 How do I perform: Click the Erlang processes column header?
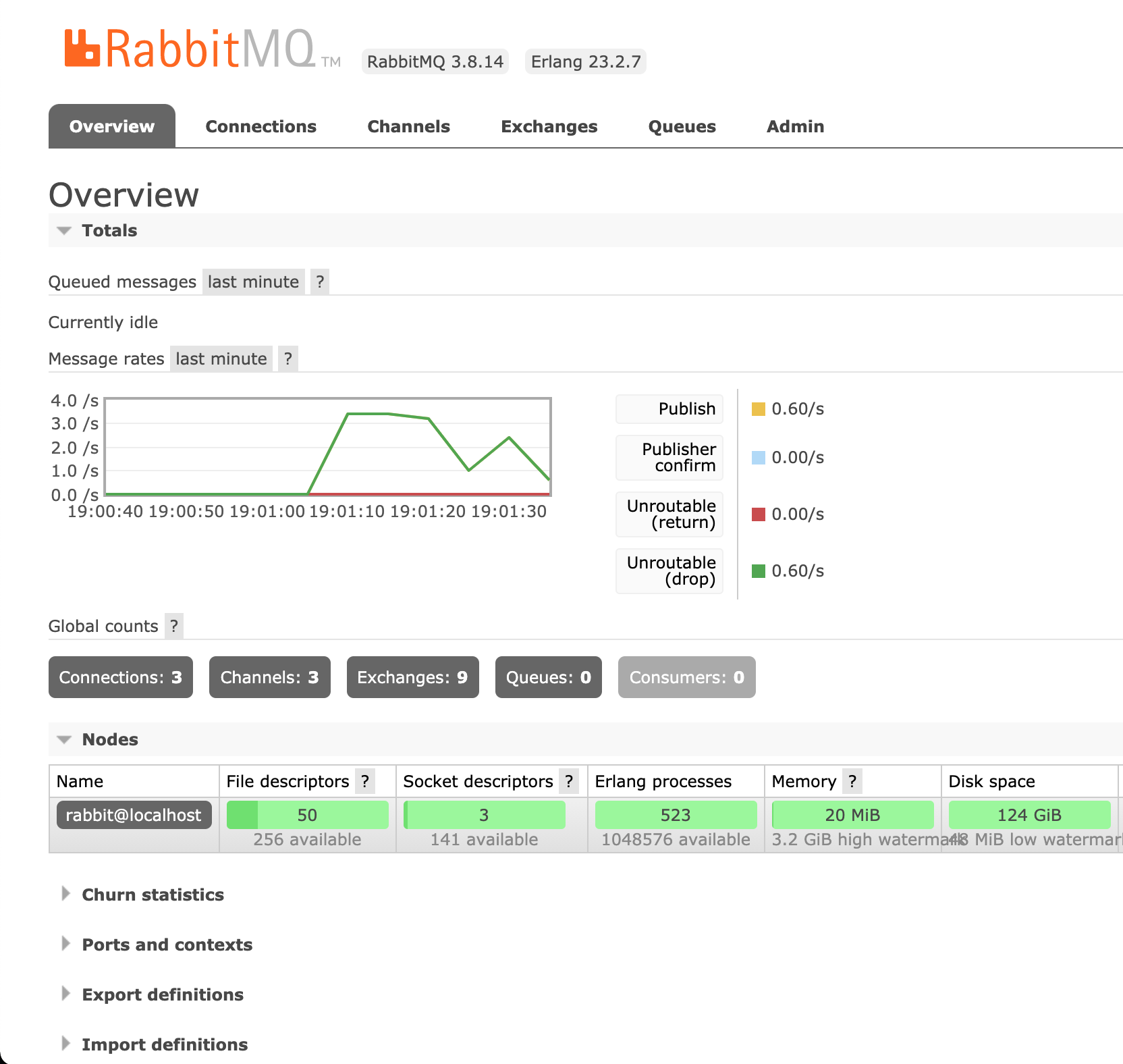663,781
